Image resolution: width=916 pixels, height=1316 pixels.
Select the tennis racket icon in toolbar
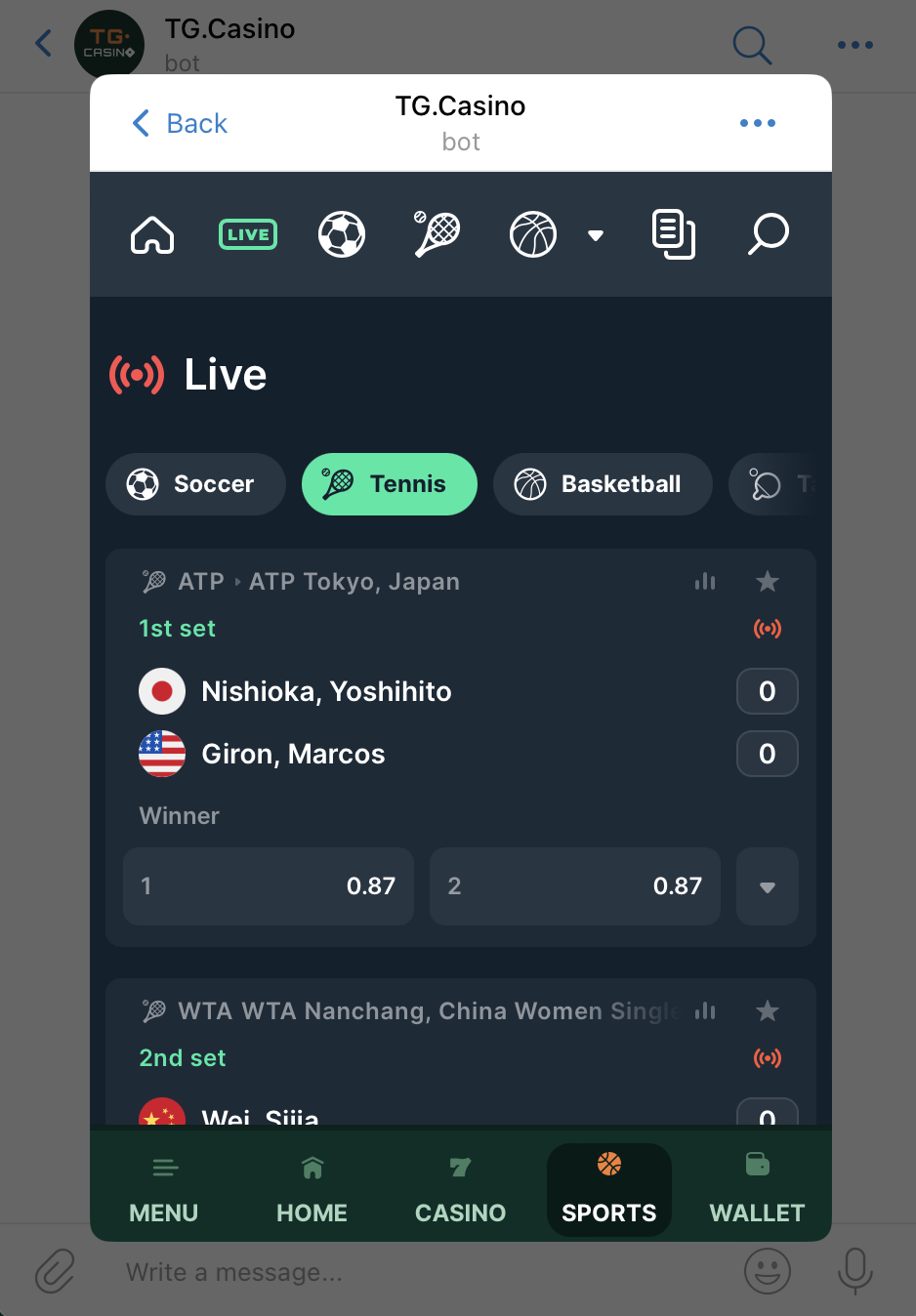pyautogui.click(x=437, y=234)
